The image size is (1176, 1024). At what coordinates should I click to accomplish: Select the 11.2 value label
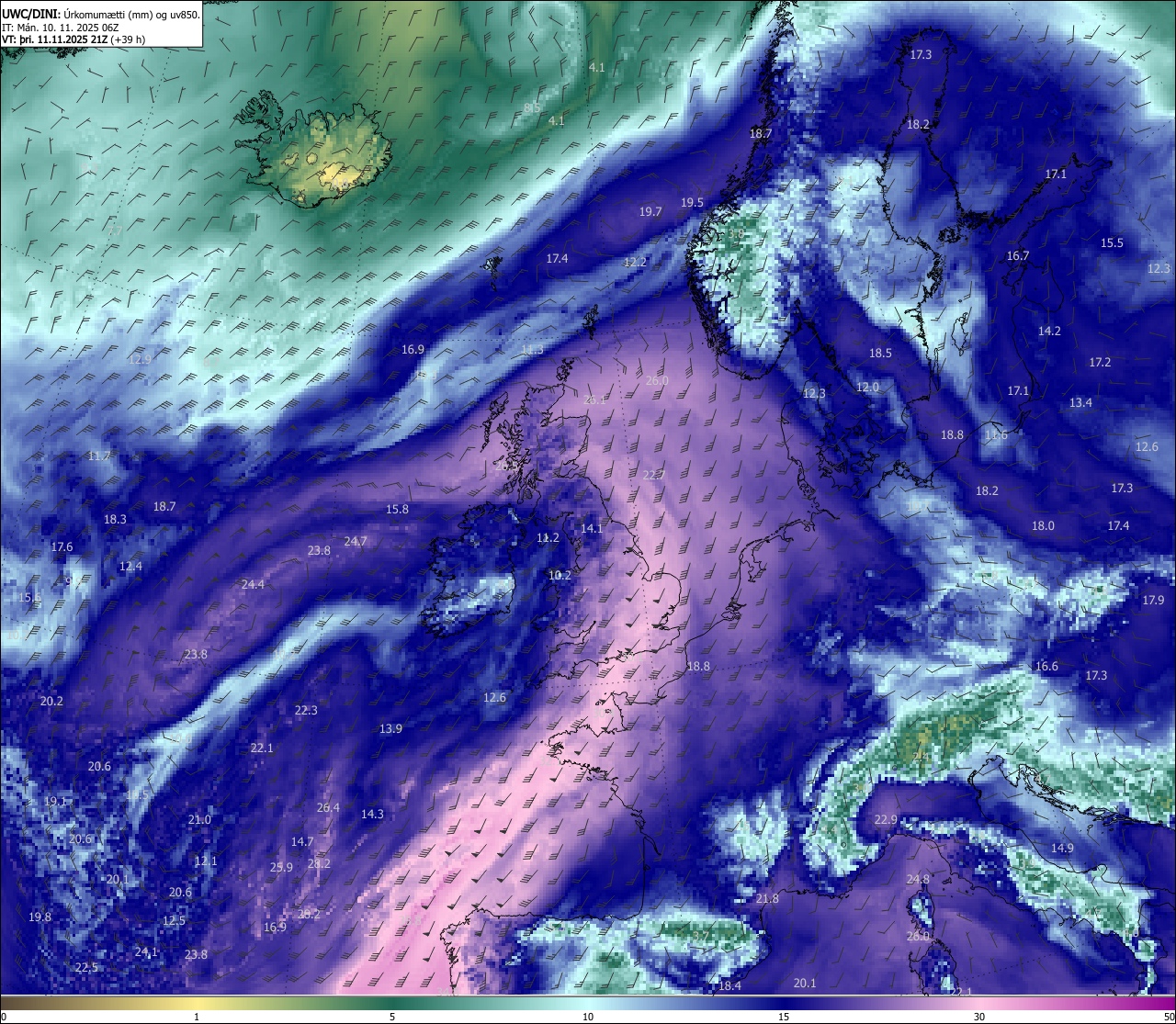point(548,537)
